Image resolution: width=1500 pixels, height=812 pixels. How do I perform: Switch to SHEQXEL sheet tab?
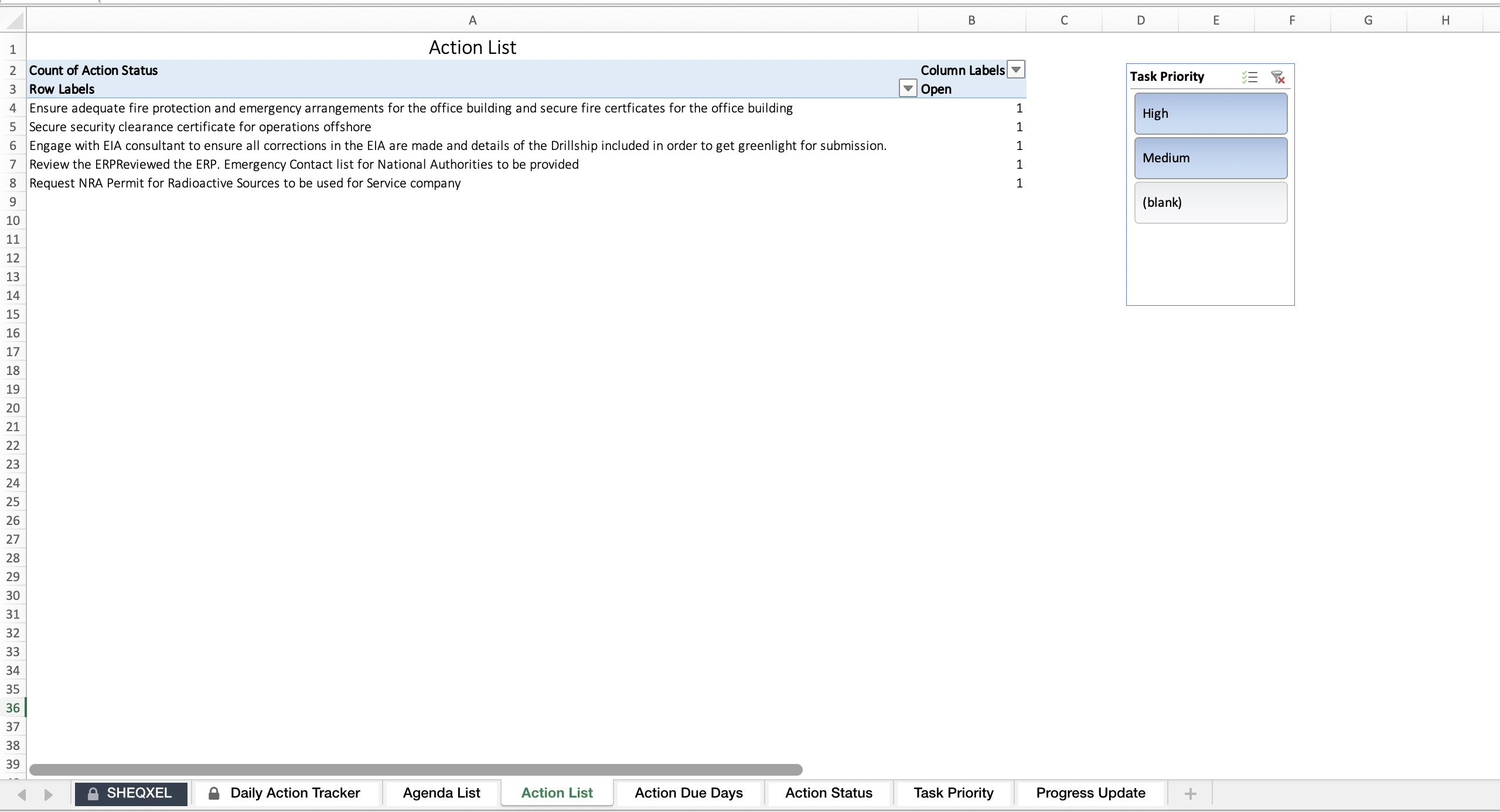(x=131, y=793)
